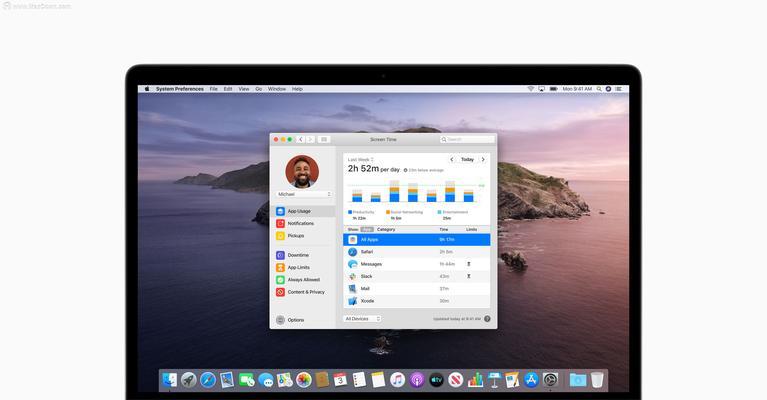Open Always Allowed in sidebar
Viewport: 767px width, 400px height.
click(x=298, y=280)
